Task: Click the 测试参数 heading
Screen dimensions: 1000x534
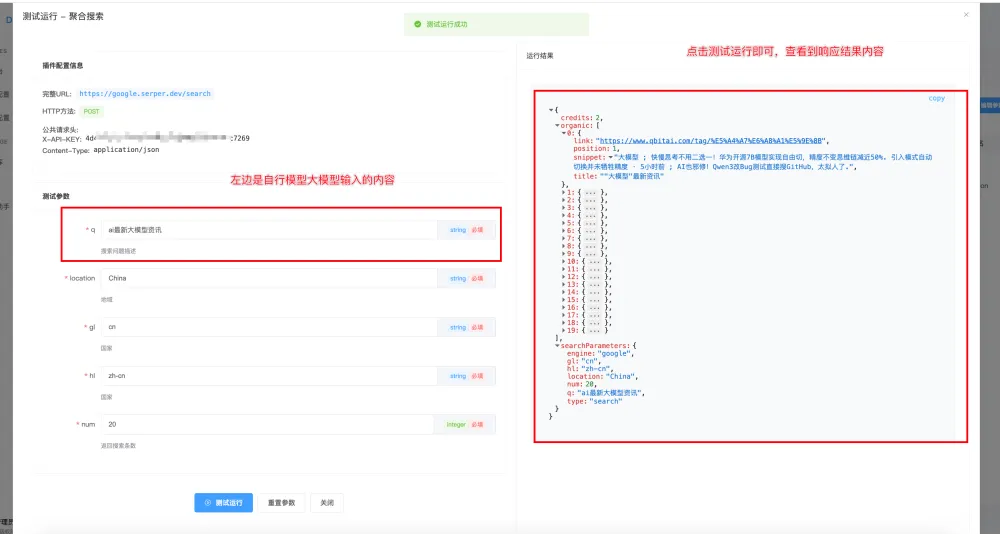Action: pos(55,196)
